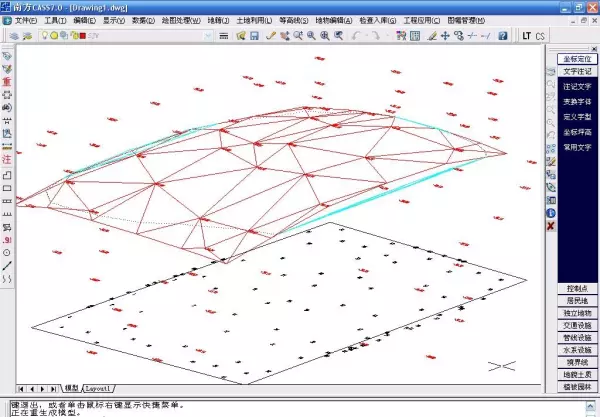Toggle the layer freeze sun icon
Image resolution: width=600 pixels, height=417 pixels.
pyautogui.click(x=54, y=36)
